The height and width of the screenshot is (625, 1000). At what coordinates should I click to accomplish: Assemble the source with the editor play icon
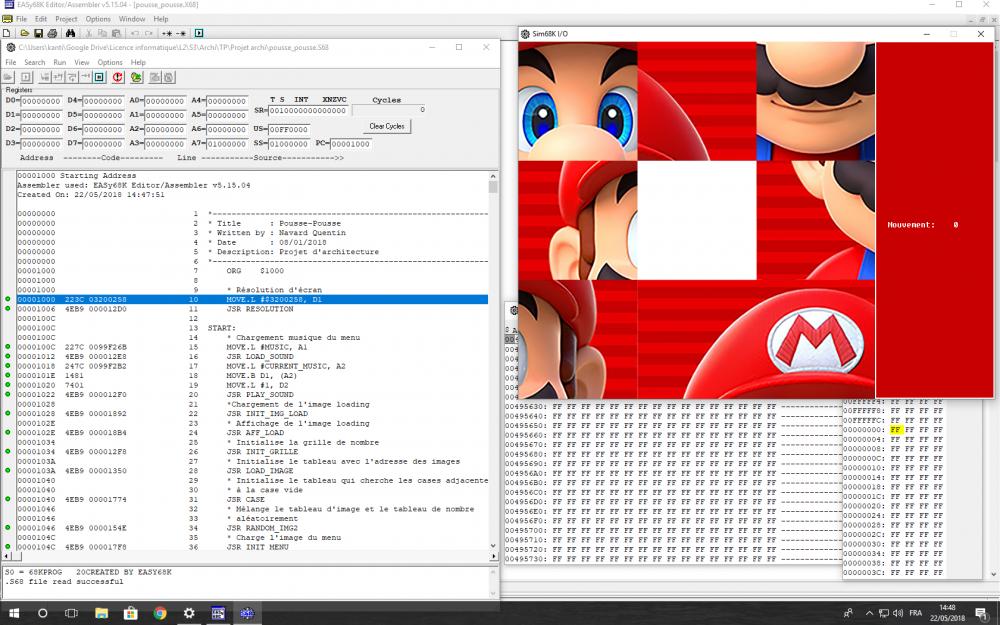(x=199, y=33)
